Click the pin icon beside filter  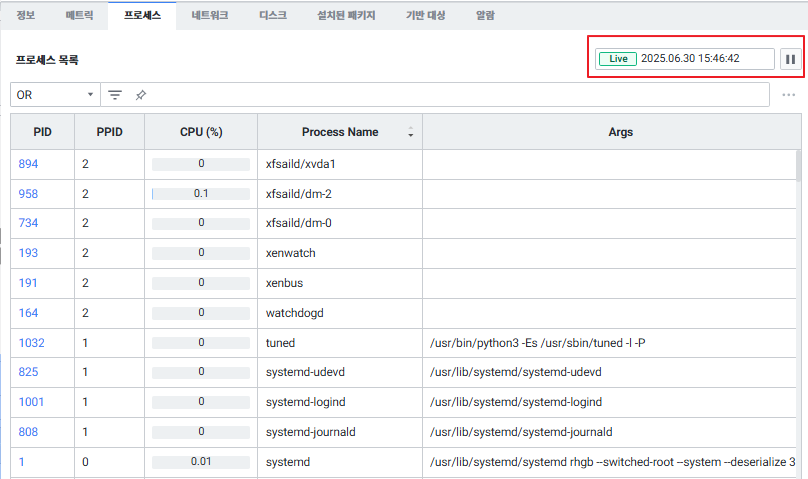pyautogui.click(x=141, y=95)
